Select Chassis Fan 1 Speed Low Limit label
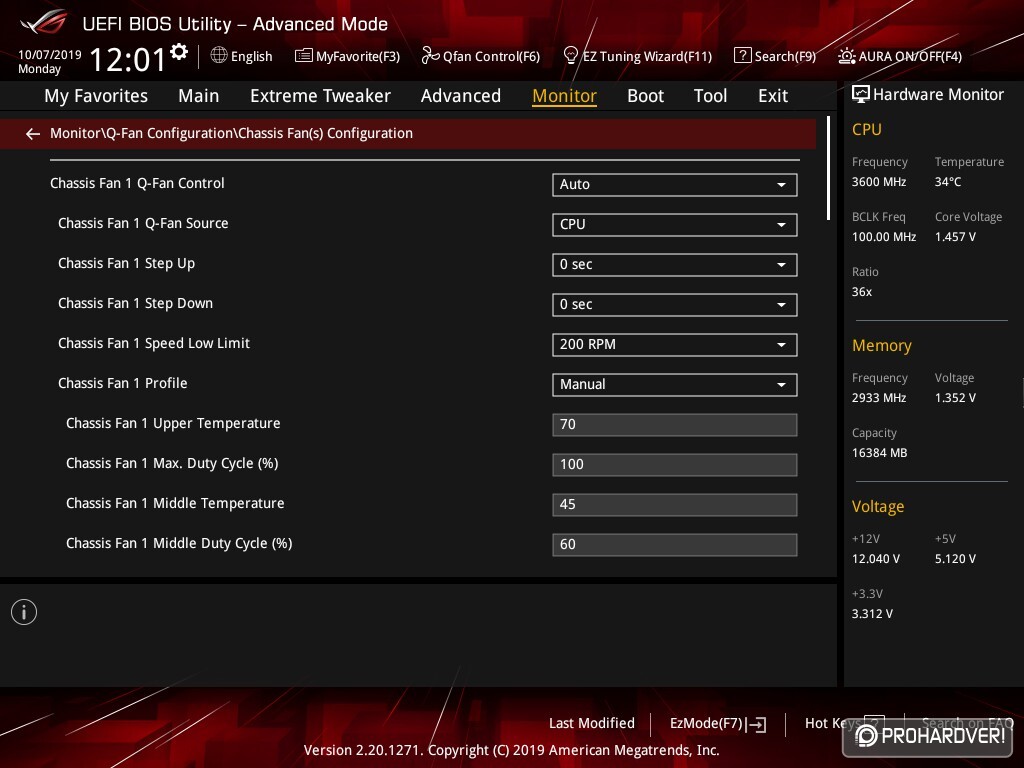The height and width of the screenshot is (768, 1024). (153, 344)
